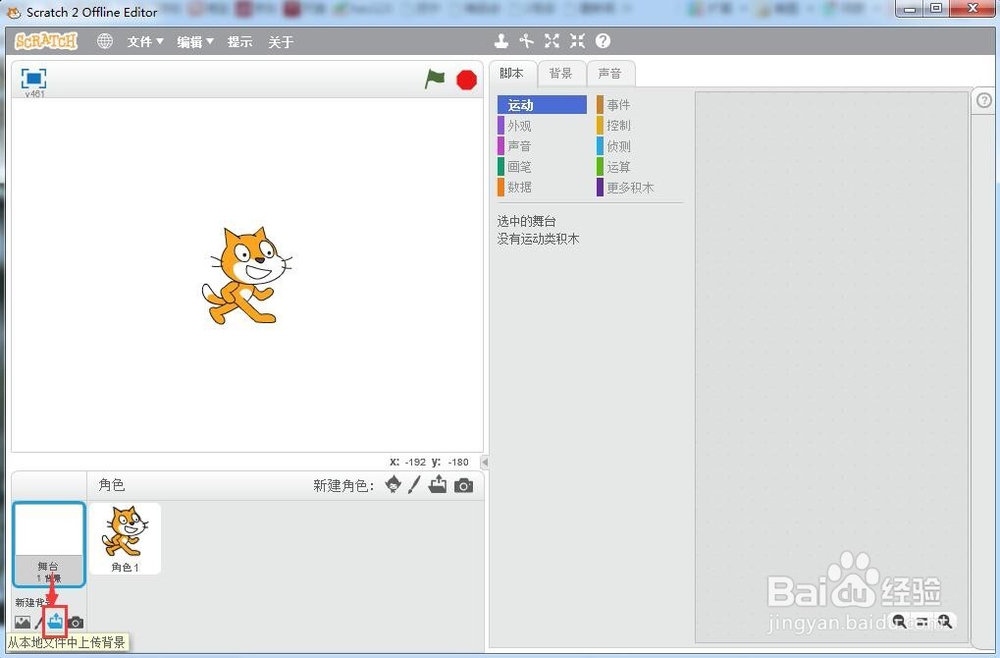The width and height of the screenshot is (1000, 658).
Task: Upload sprite from local file
Action: point(438,485)
